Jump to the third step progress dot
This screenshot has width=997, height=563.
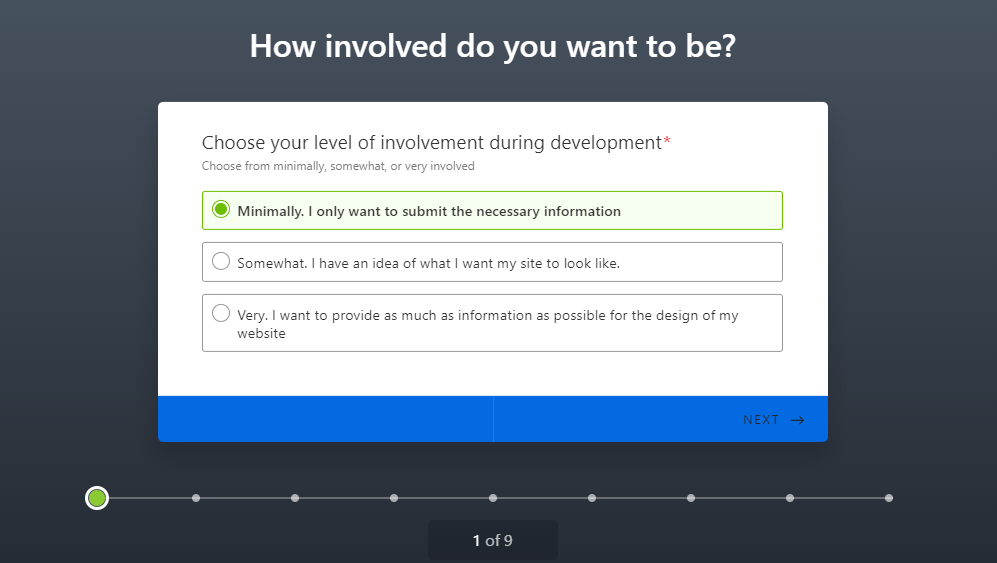click(x=295, y=498)
